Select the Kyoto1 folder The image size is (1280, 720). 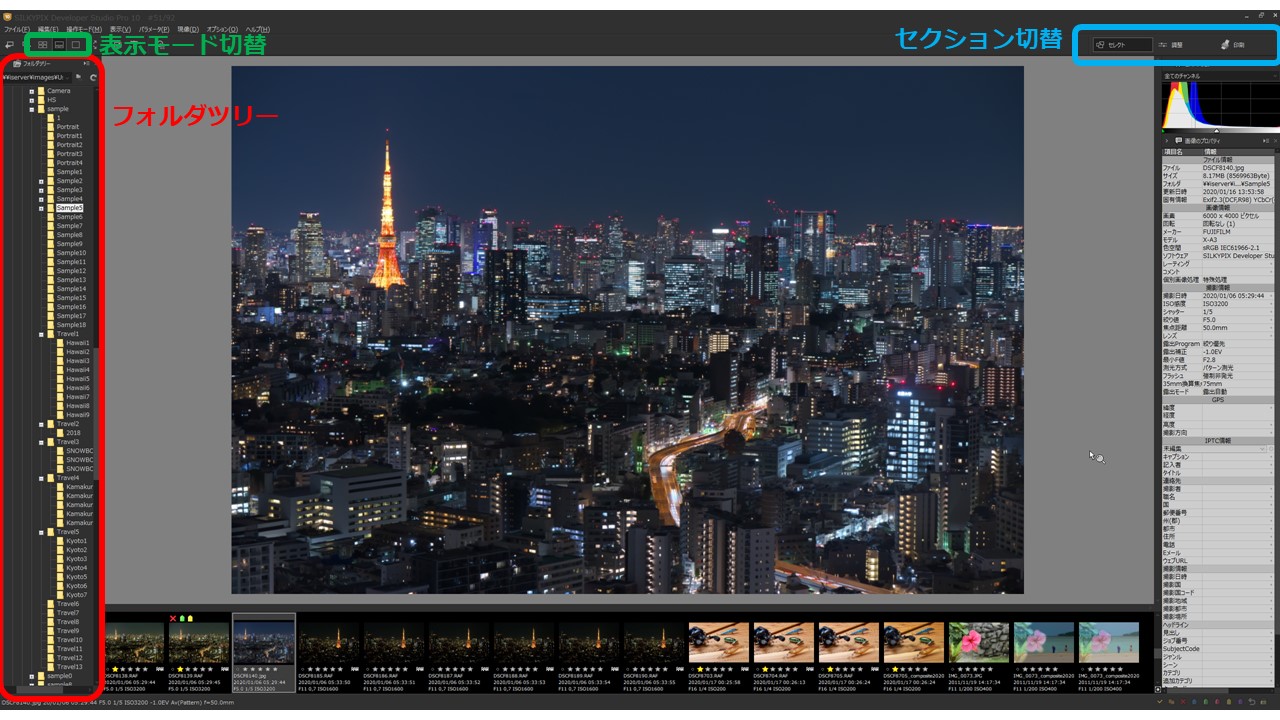point(77,541)
